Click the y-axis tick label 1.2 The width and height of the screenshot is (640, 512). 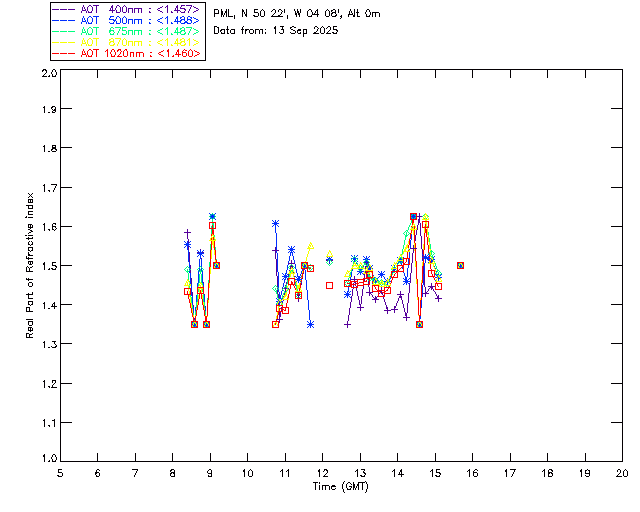49,384
